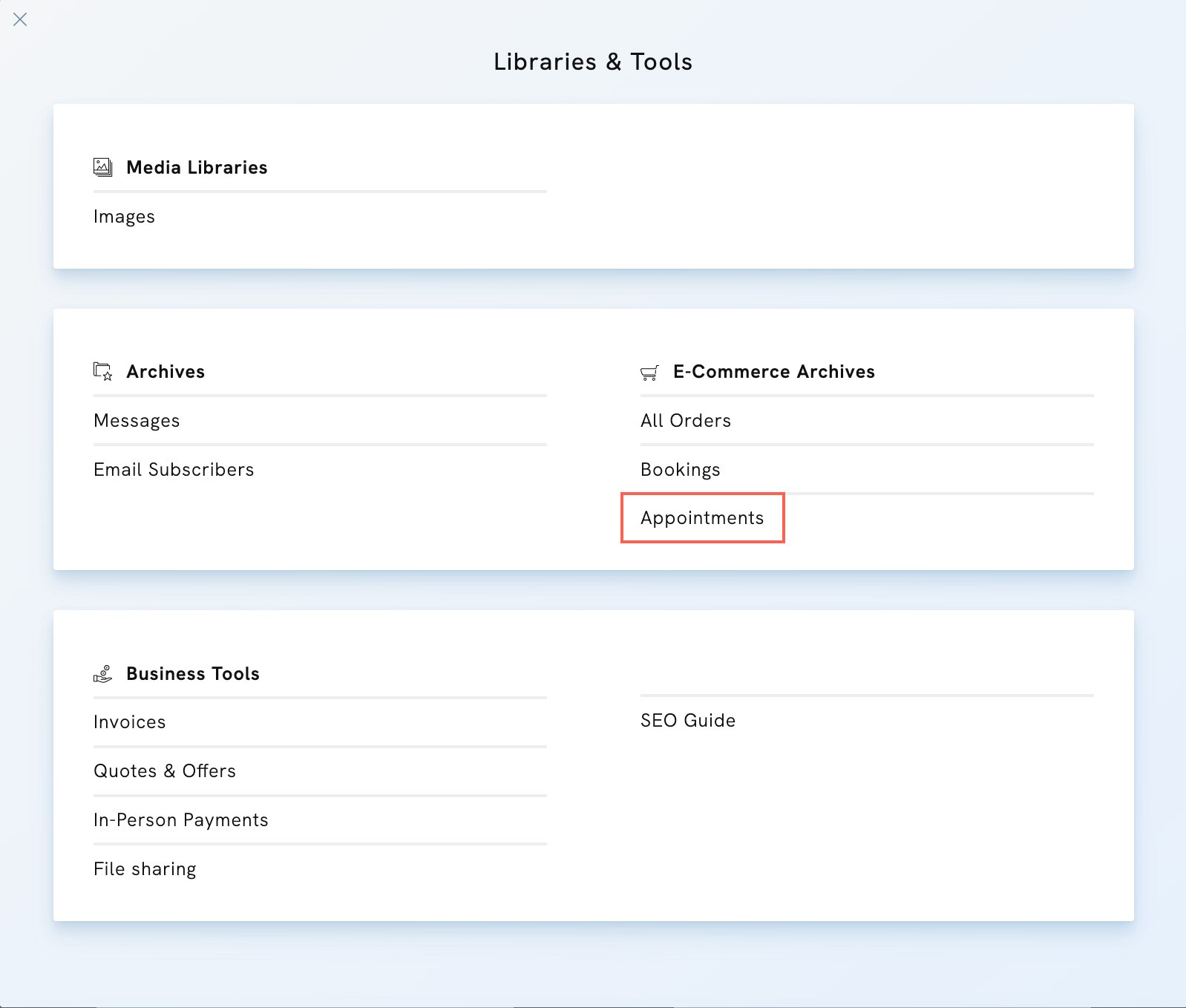Screen dimensions: 1186x1008
Task: Click the Archives folder star icon
Action: pos(102,371)
